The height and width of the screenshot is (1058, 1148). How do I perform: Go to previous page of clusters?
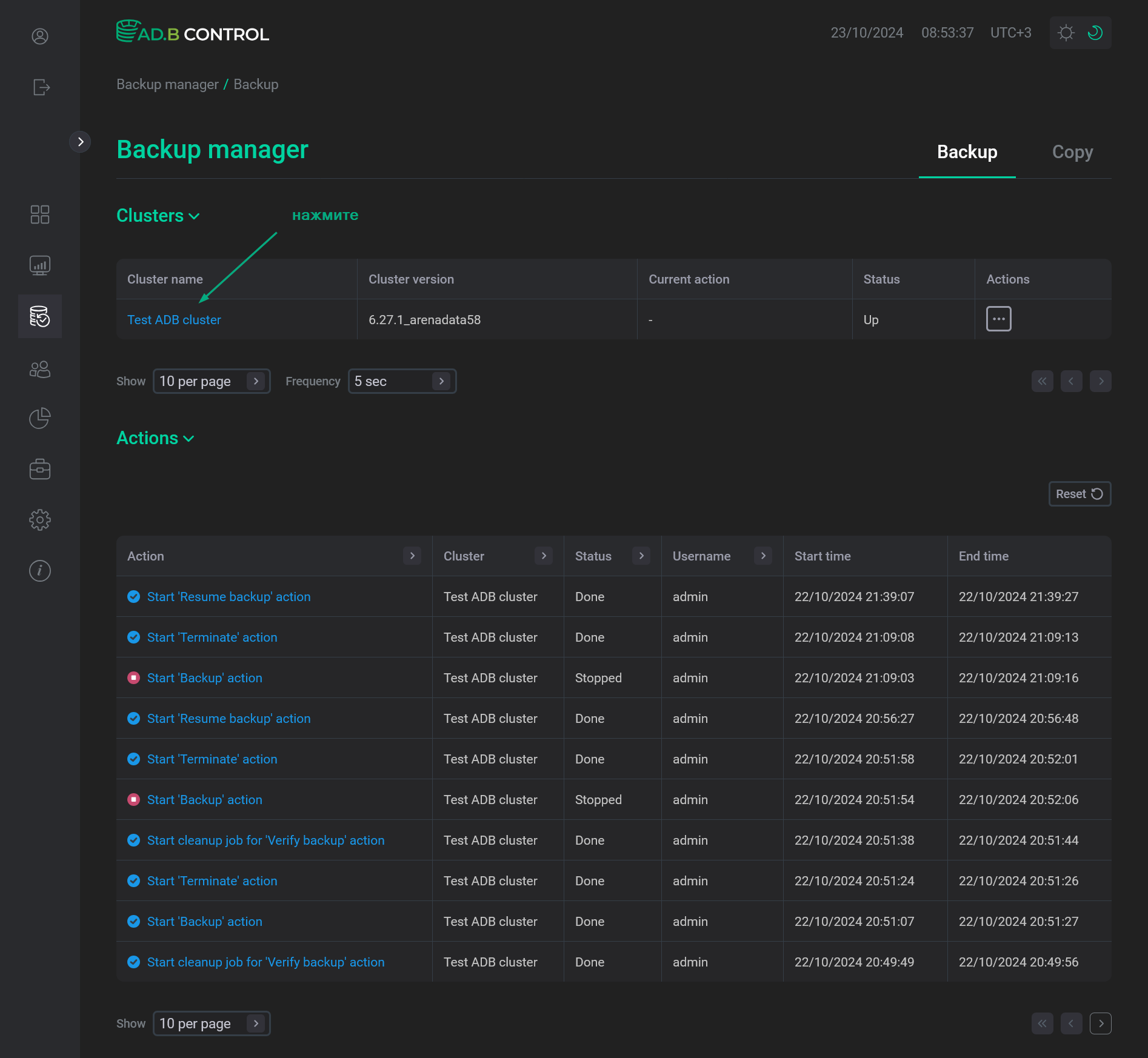coord(1071,381)
